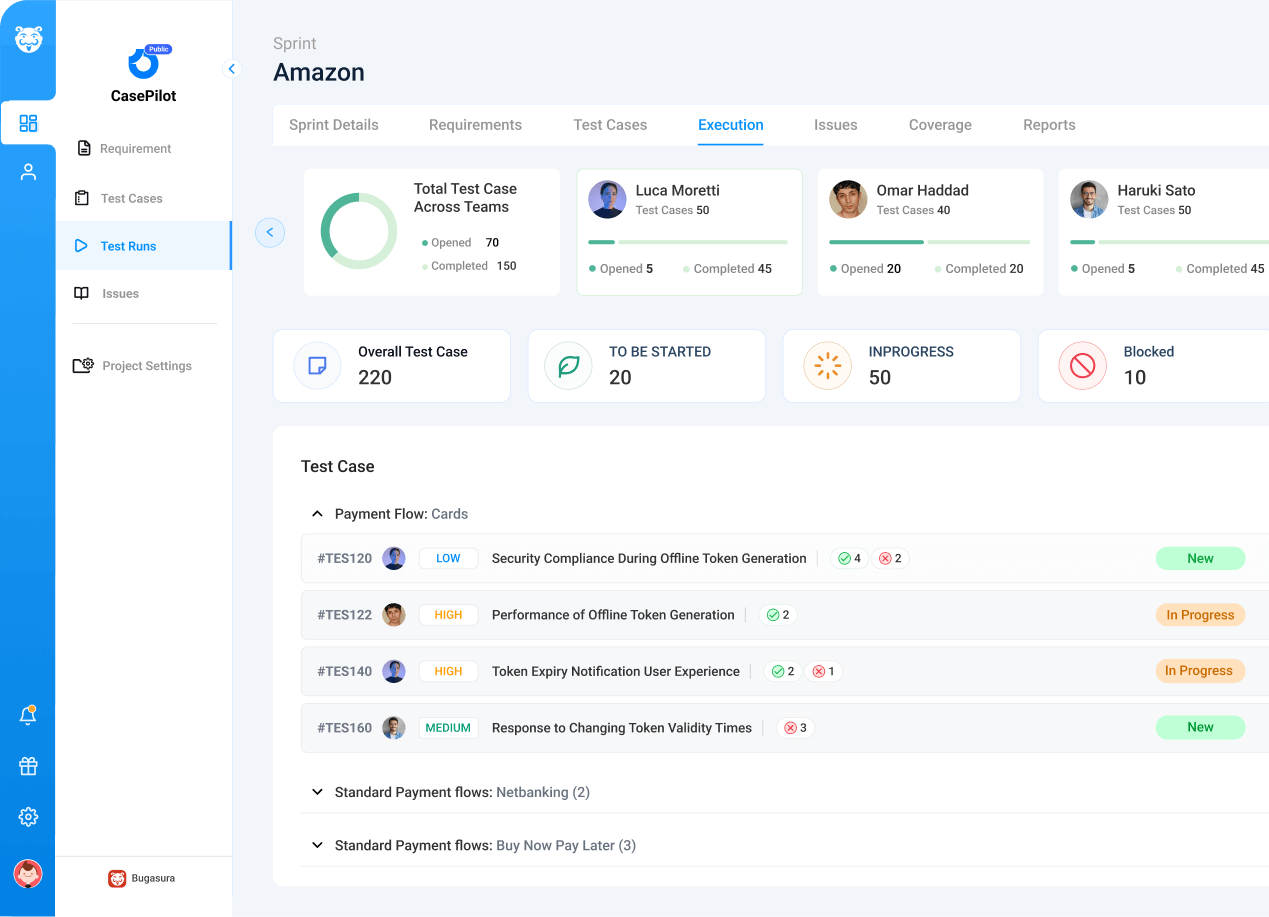
Task: Open the user profile icon in blue rail
Action: 28,172
